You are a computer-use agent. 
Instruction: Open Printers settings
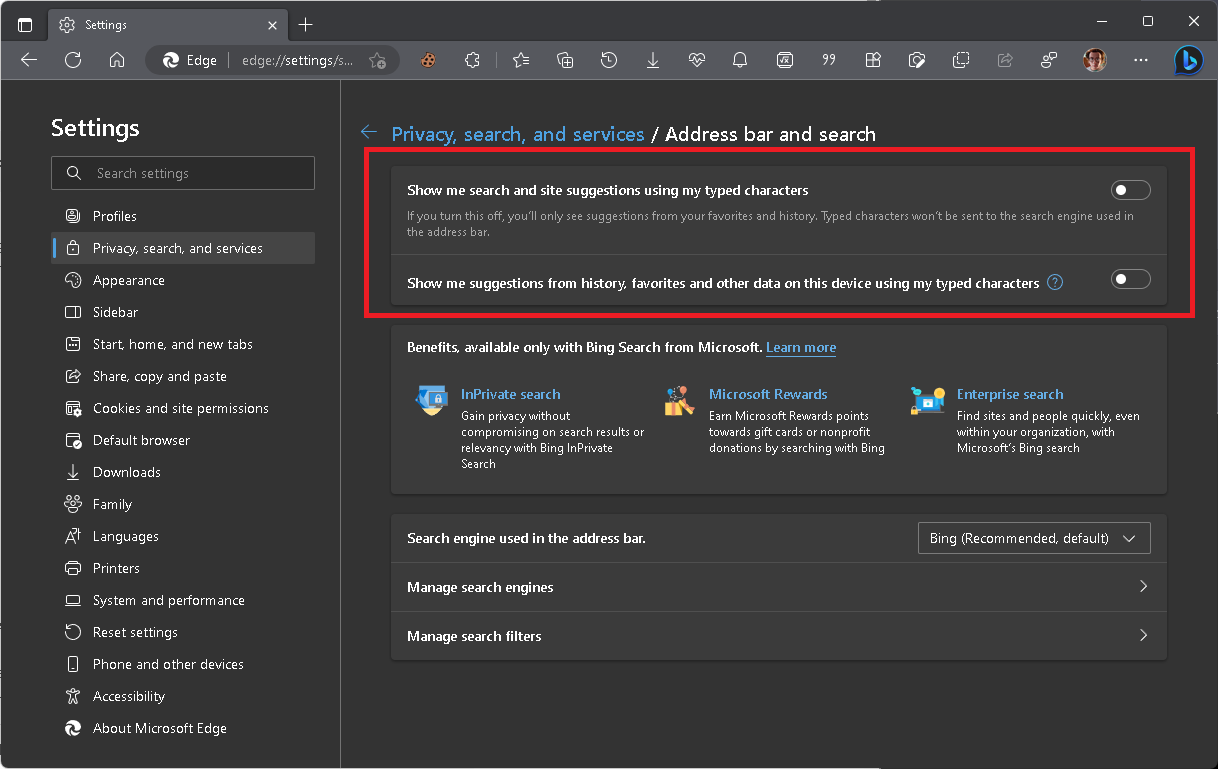point(183,568)
